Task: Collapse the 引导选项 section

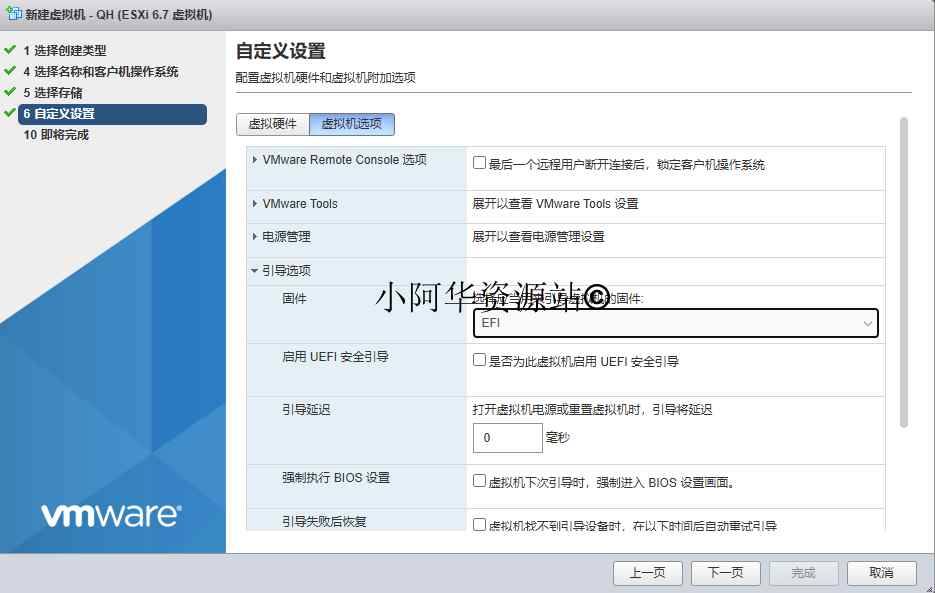Action: (253, 270)
